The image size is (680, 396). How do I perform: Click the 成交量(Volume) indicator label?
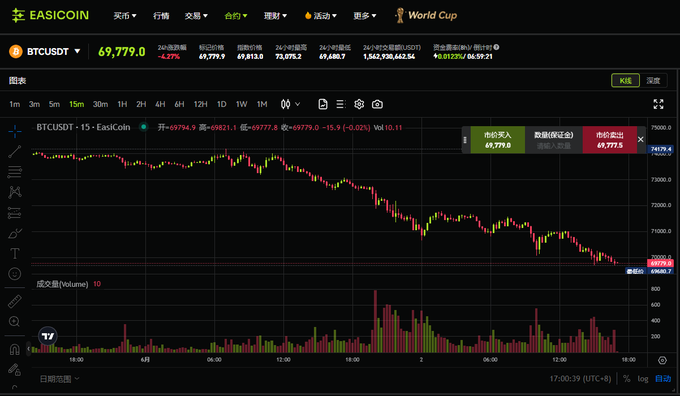tap(62, 284)
